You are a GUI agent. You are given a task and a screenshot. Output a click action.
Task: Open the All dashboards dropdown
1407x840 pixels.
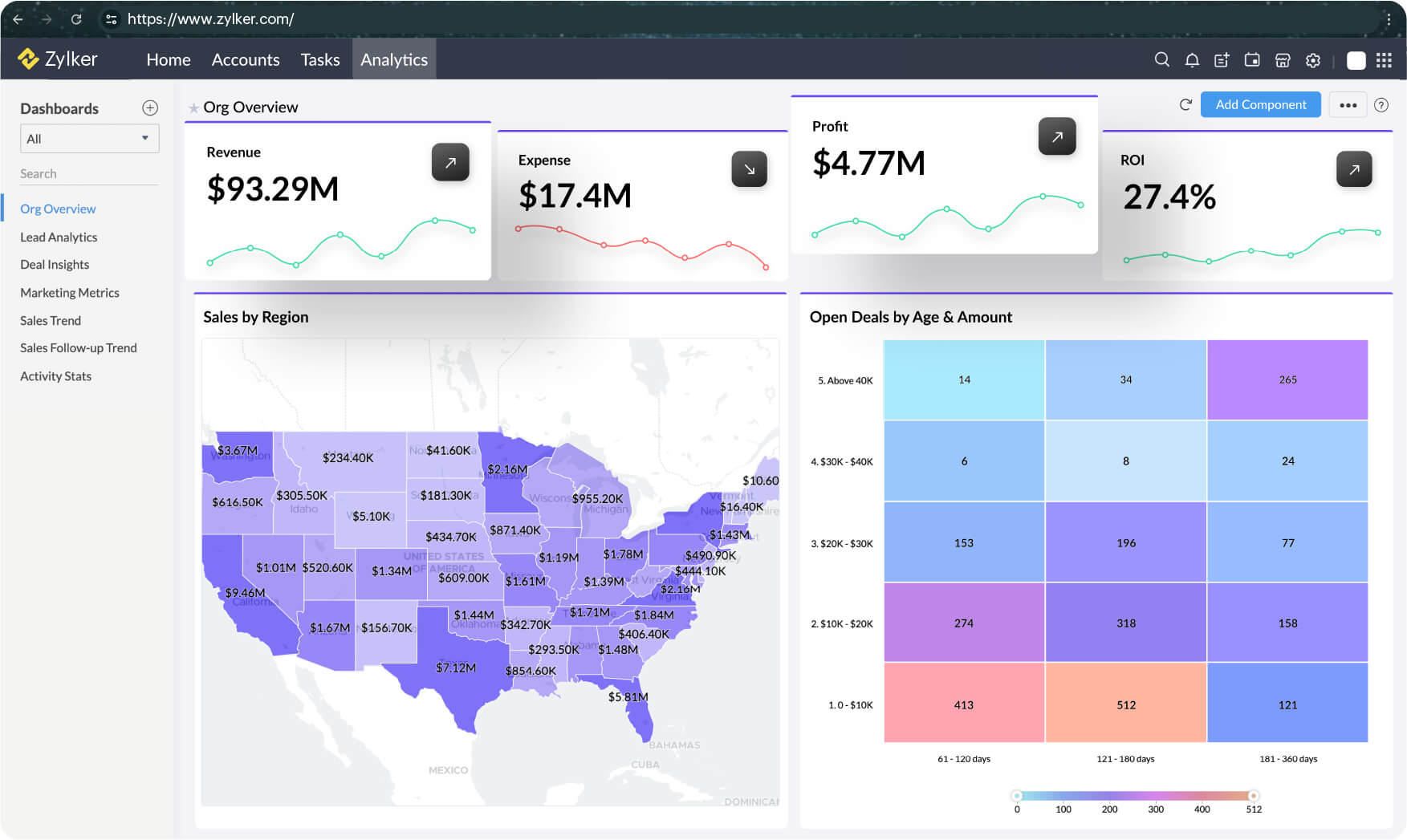tap(89, 138)
